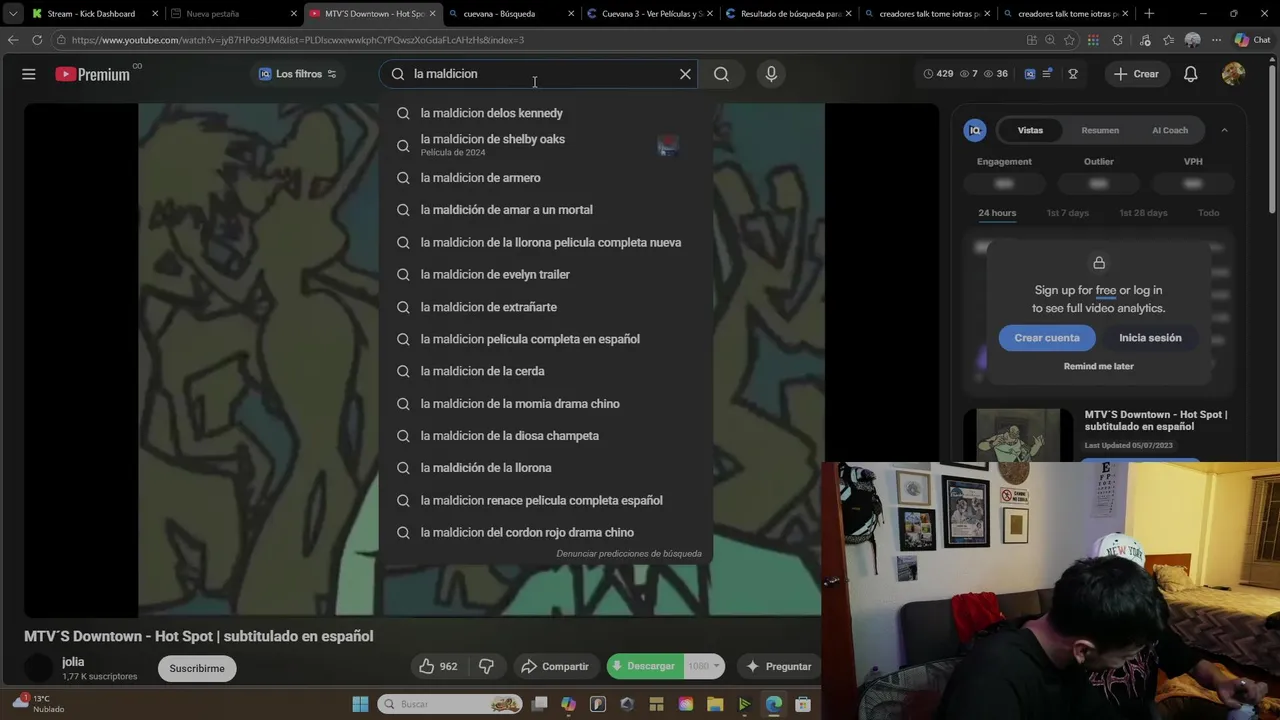Collapse the vidIQ panel chevron
This screenshot has height=720, width=1280.
click(1224, 130)
